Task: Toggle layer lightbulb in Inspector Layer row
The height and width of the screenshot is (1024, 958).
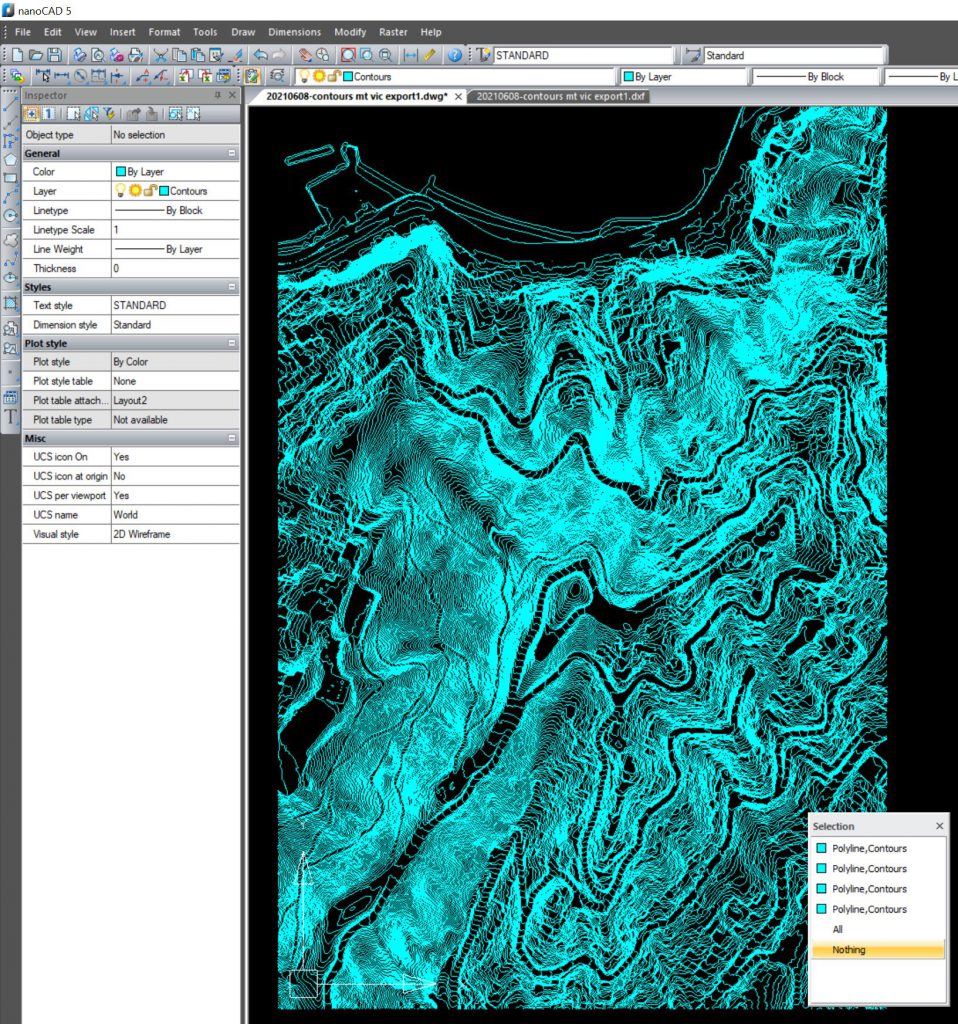Action: pyautogui.click(x=121, y=191)
